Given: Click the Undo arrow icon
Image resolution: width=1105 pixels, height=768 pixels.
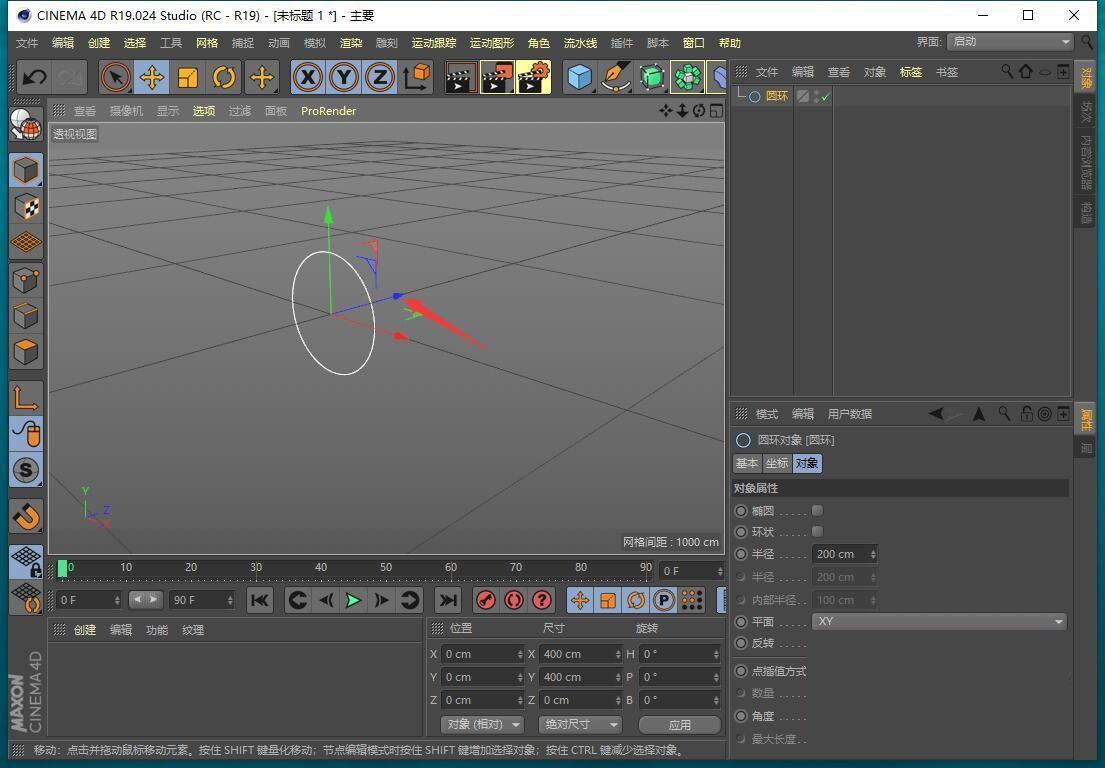Looking at the screenshot, I should (34, 77).
